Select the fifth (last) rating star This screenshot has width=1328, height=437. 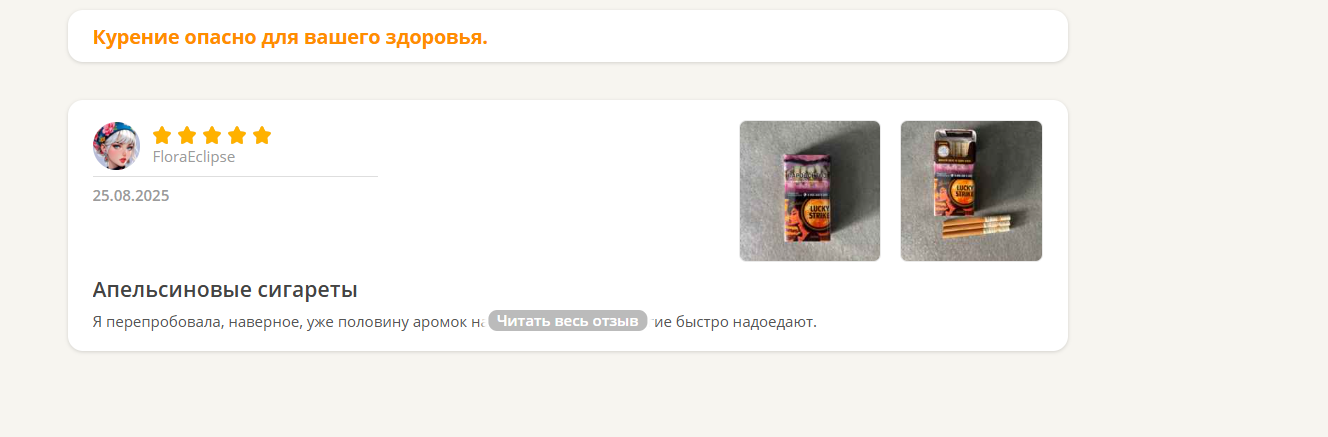click(262, 135)
